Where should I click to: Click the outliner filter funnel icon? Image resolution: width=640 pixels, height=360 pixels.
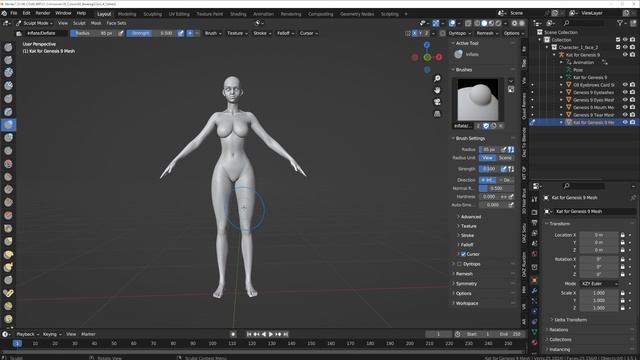tap(620, 23)
